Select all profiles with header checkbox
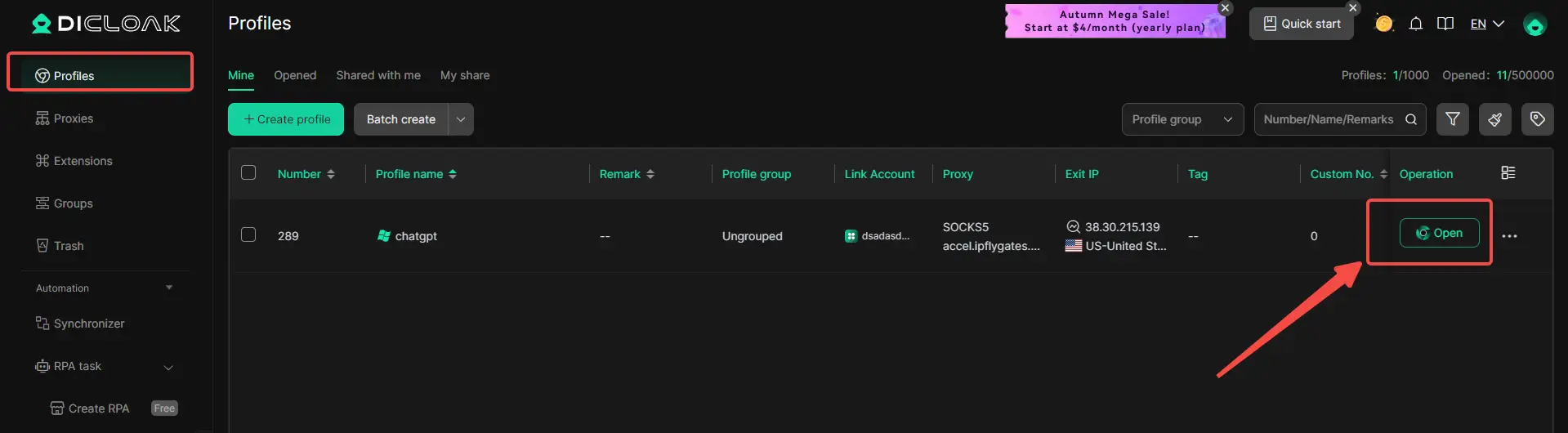Screen dimensions: 1568x433 (248, 172)
